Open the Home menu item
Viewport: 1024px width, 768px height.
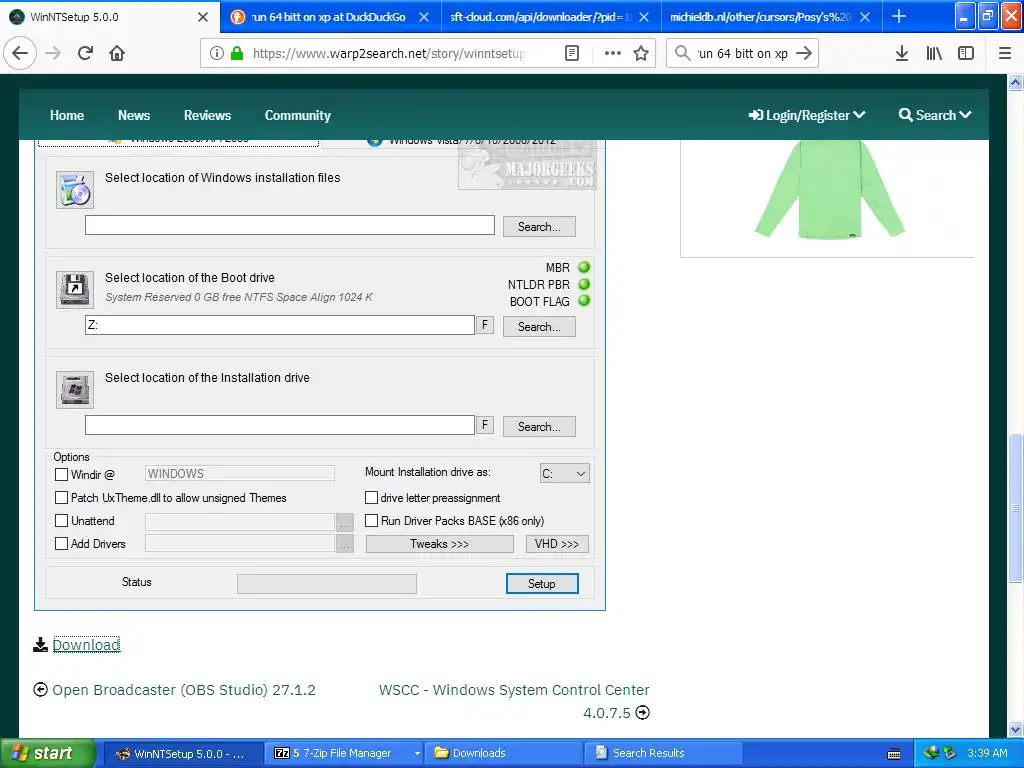[x=67, y=115]
